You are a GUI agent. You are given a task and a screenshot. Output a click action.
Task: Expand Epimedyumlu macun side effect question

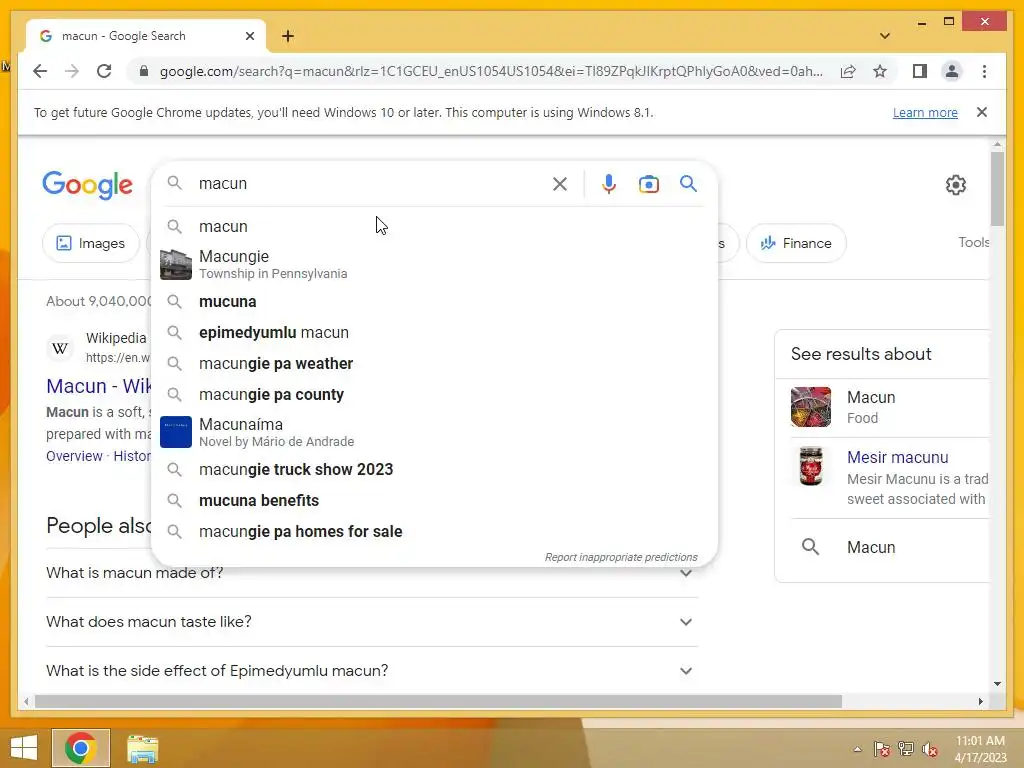point(372,671)
